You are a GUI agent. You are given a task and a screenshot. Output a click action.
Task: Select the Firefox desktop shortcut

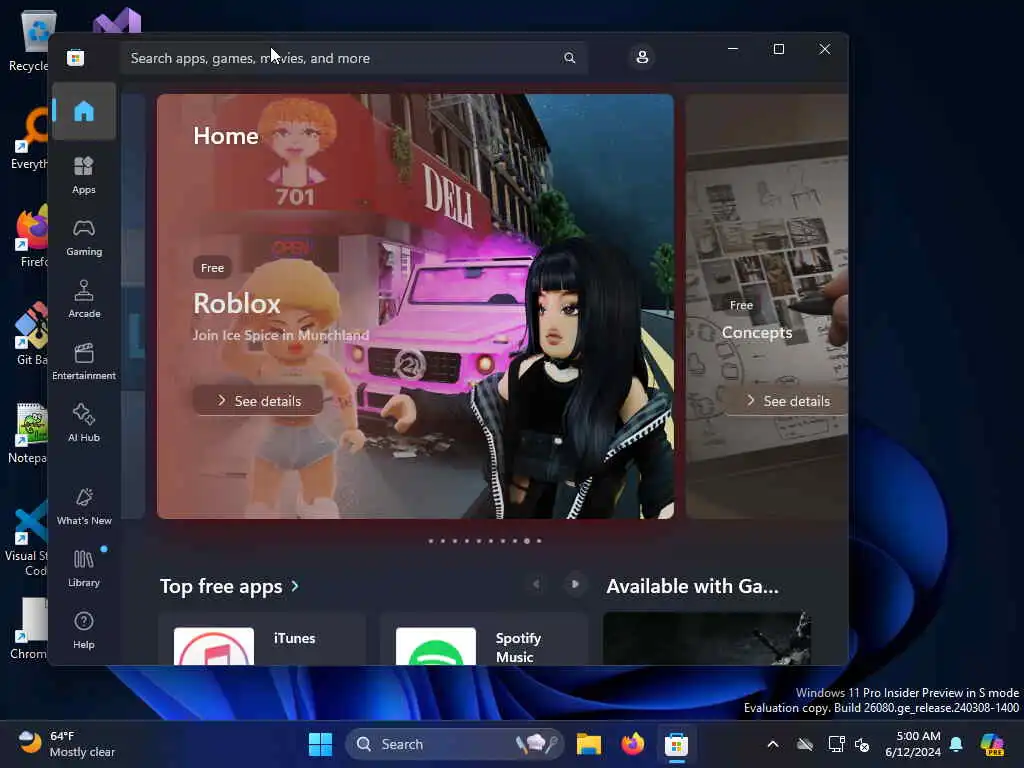point(31,236)
